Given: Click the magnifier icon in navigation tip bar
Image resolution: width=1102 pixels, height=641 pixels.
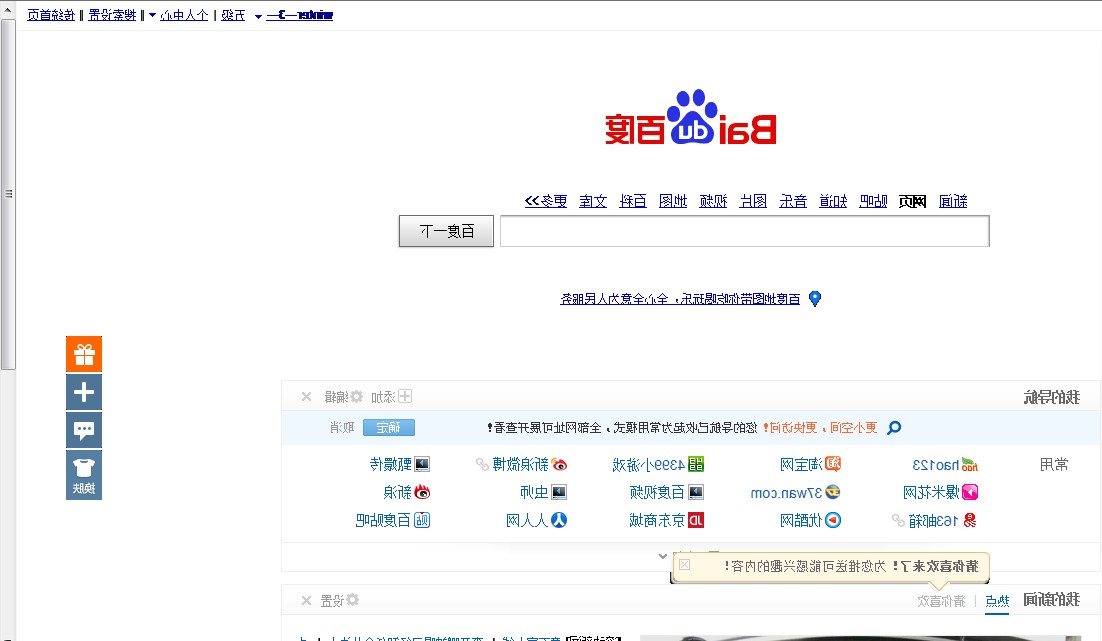Looking at the screenshot, I should (894, 427).
